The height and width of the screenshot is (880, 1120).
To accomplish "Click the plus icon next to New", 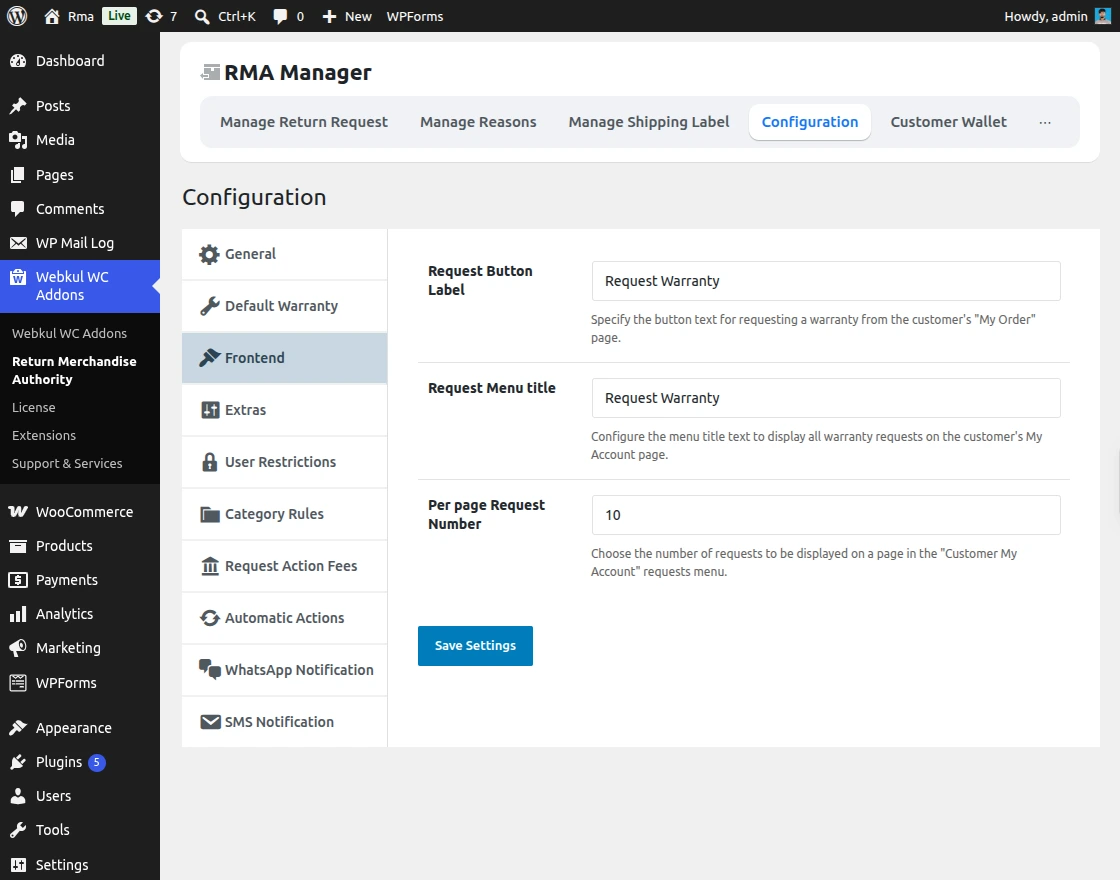I will (329, 16).
